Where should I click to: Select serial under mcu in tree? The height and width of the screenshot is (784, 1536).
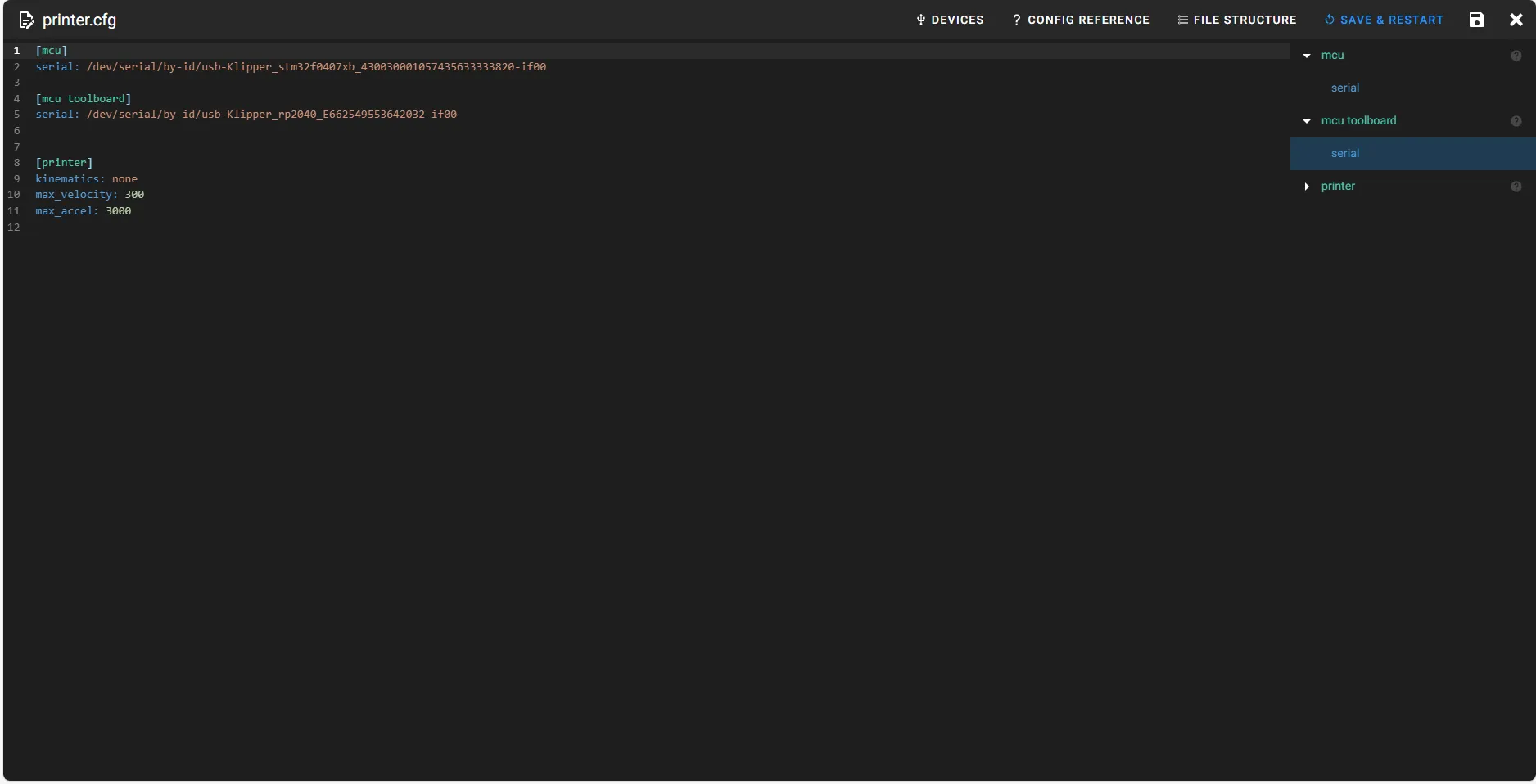[x=1344, y=88]
